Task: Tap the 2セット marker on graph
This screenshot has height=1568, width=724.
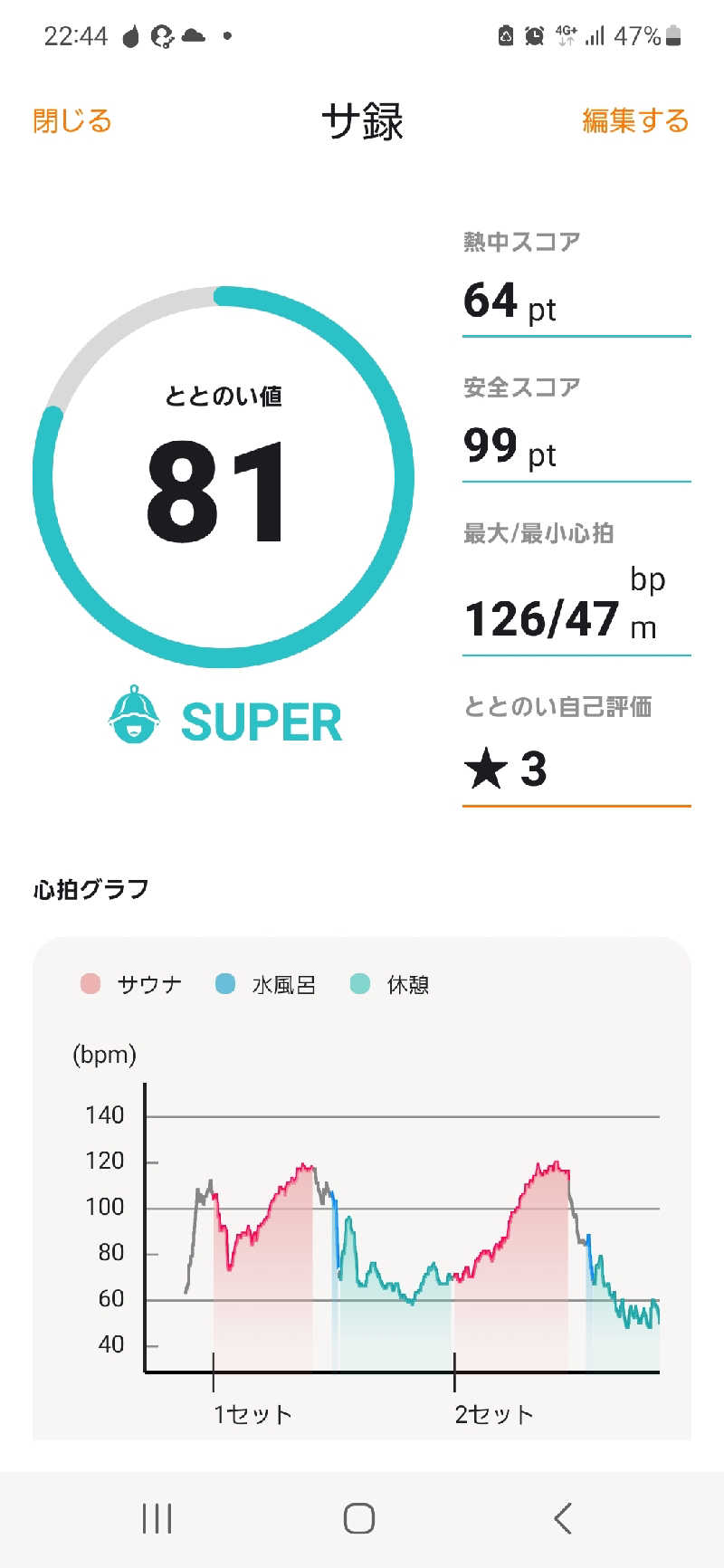Action: (494, 1414)
